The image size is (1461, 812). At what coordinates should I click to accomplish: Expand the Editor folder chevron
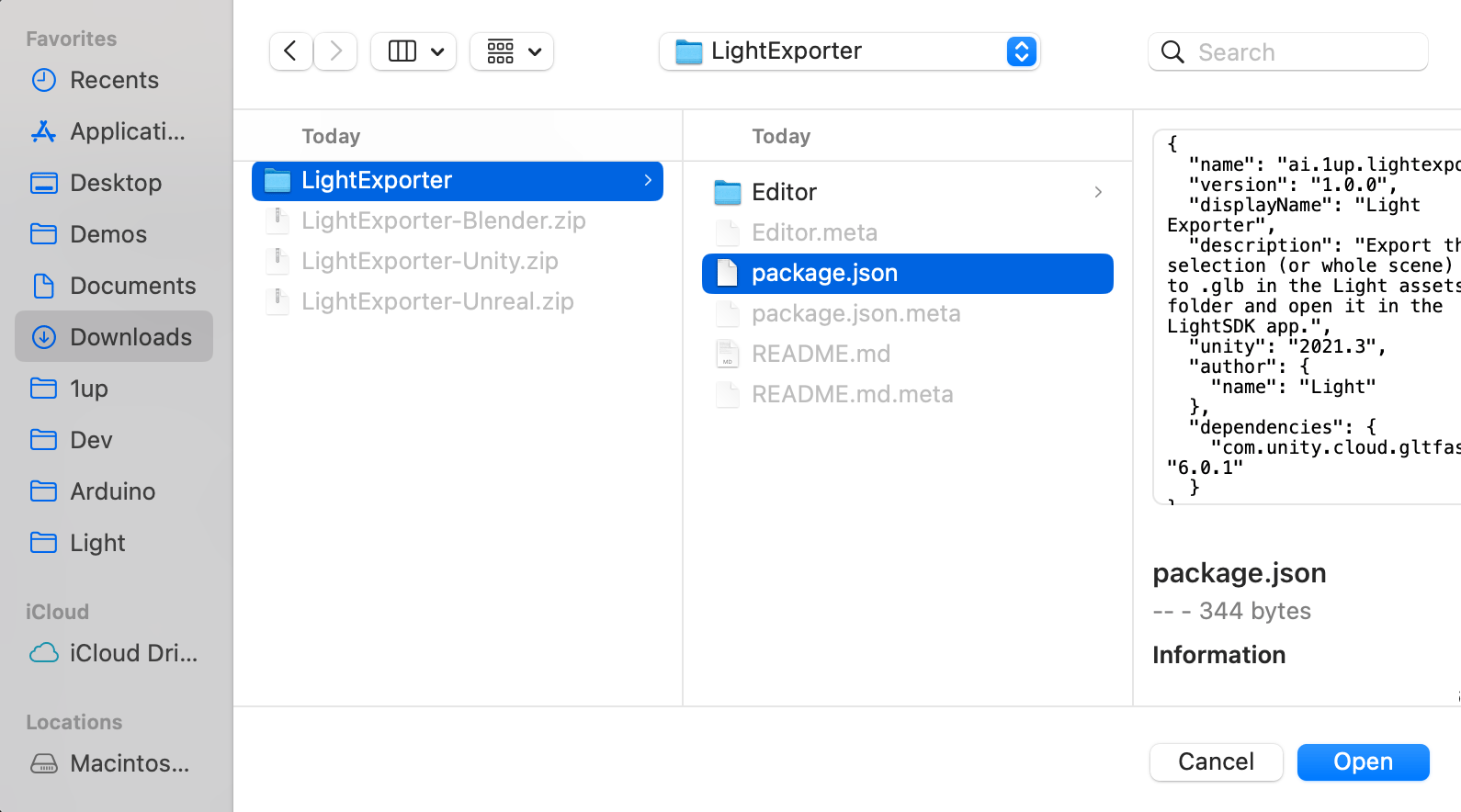tap(1098, 192)
